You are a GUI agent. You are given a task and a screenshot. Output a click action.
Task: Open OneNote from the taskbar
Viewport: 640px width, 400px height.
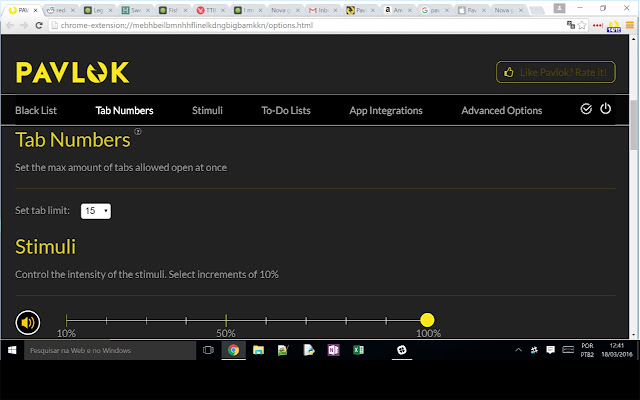[333, 350]
